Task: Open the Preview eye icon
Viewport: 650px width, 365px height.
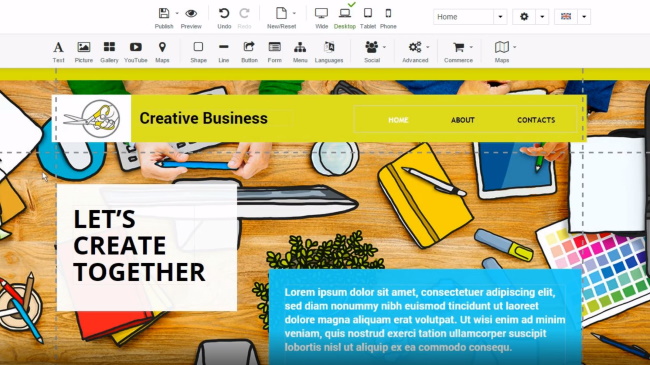Action: click(191, 13)
